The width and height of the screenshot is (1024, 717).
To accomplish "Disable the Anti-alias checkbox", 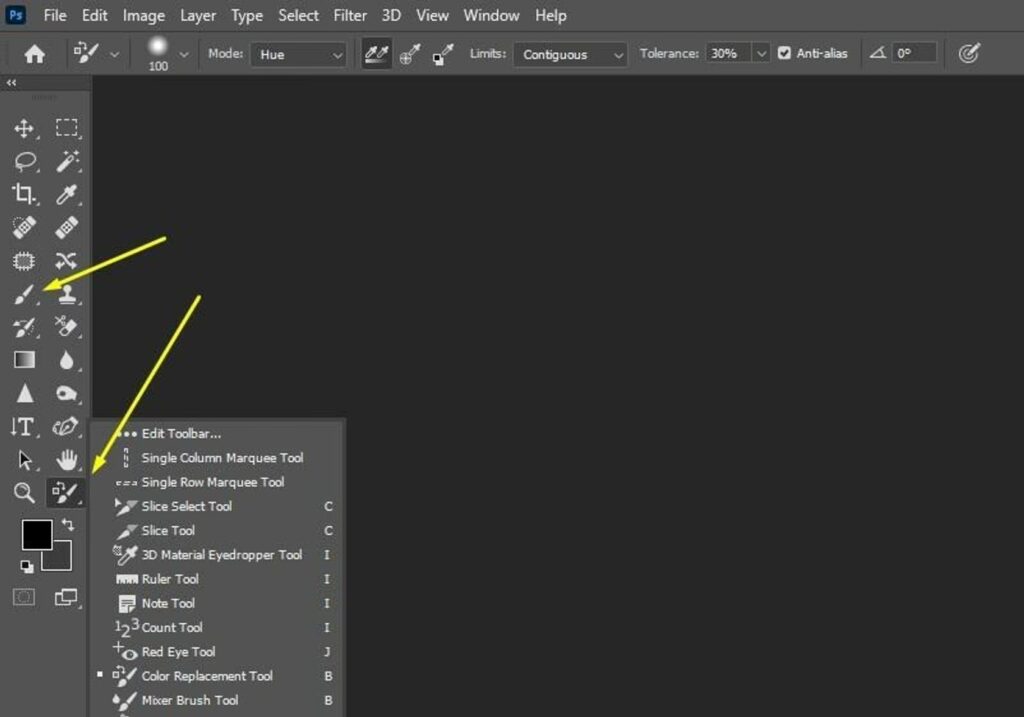I will pos(784,54).
